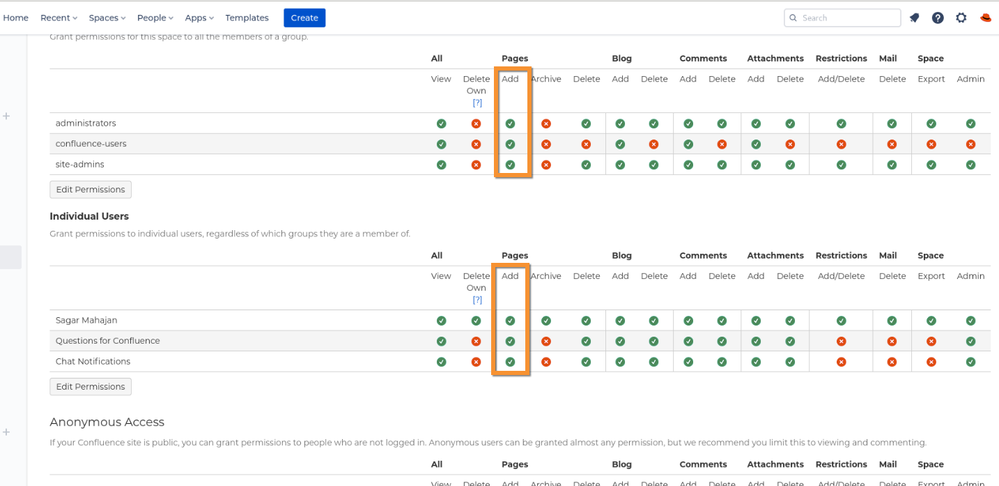Click Sagar Mahajan row Space Export check icon

[x=931, y=321]
